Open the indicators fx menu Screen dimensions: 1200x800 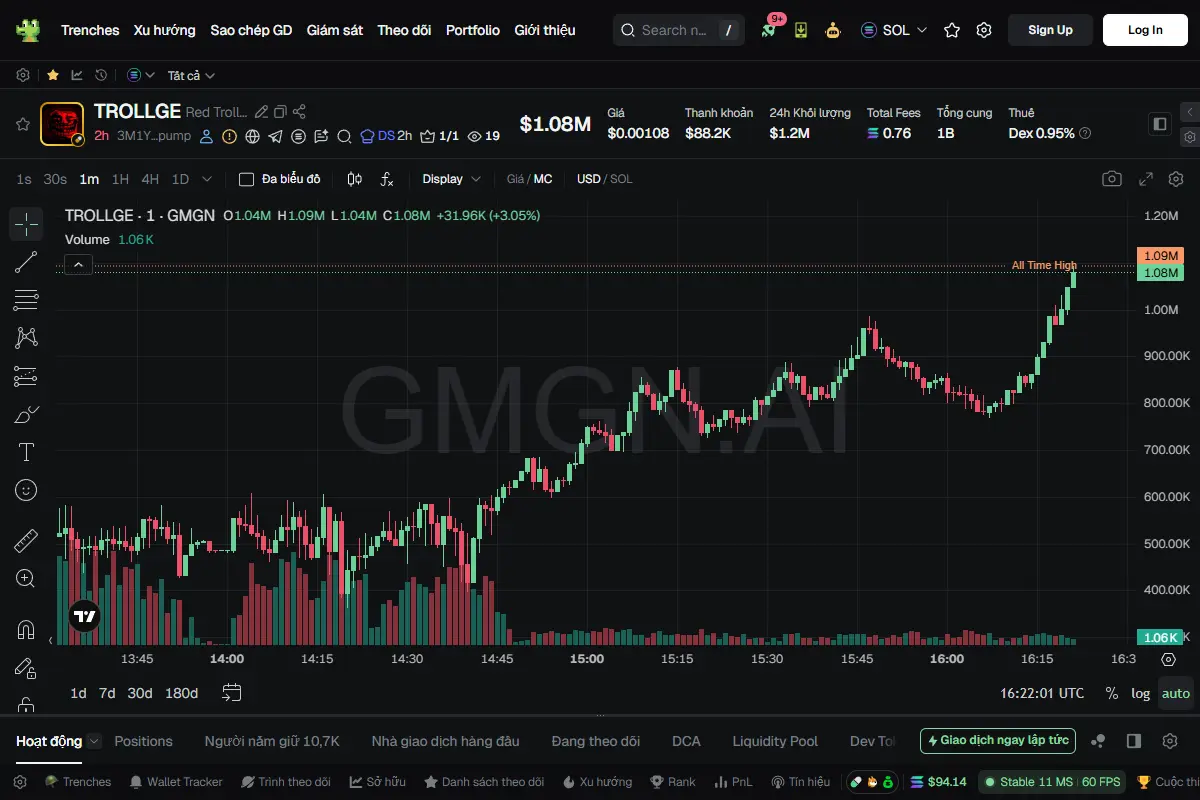387,179
